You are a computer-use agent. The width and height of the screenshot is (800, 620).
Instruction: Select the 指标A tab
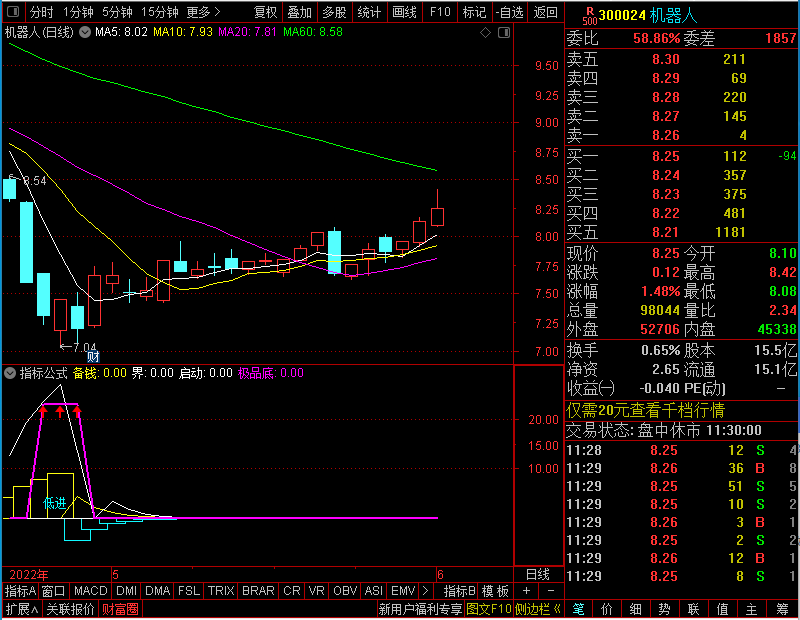20,591
